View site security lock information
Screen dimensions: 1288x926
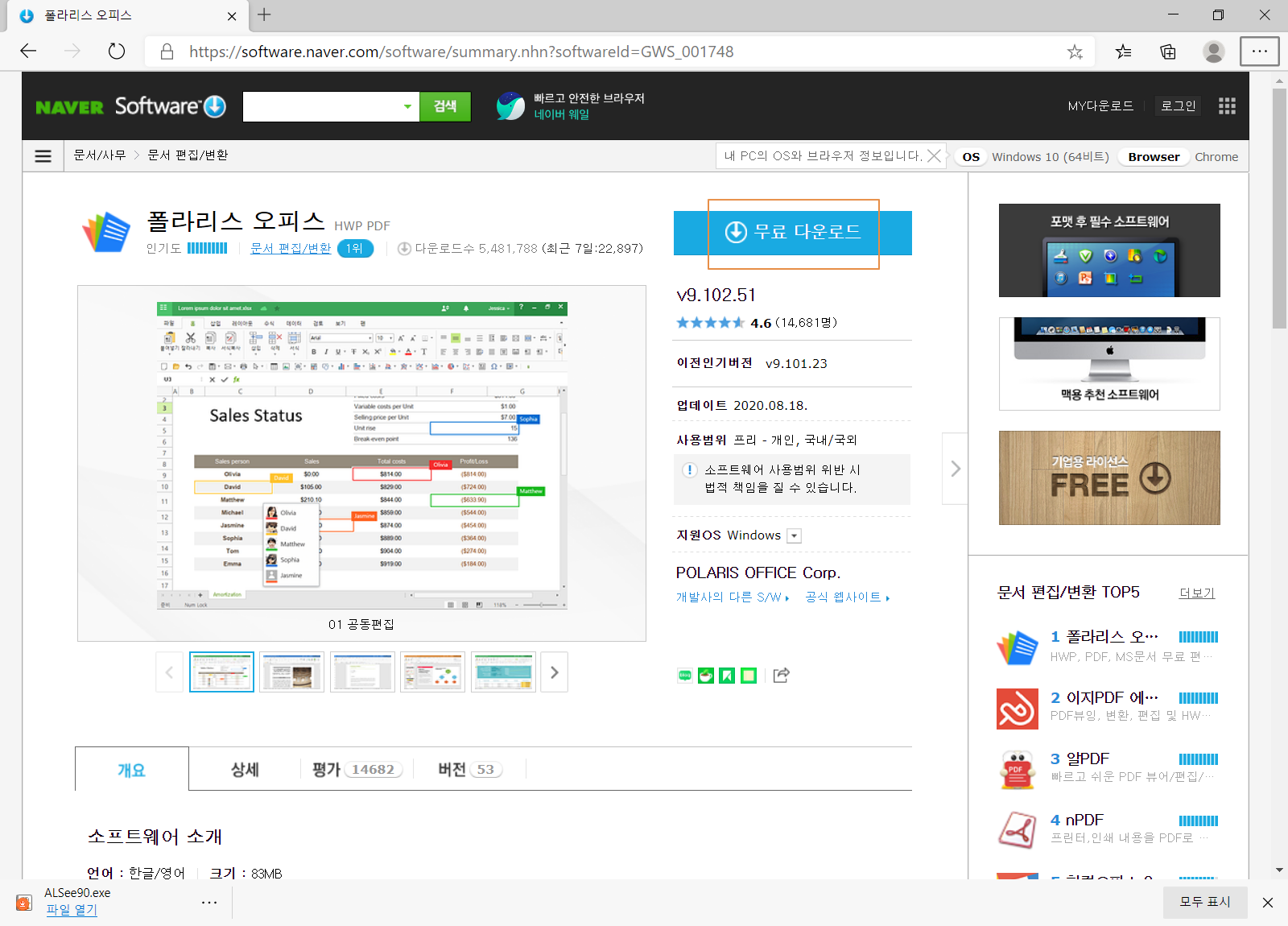click(167, 52)
